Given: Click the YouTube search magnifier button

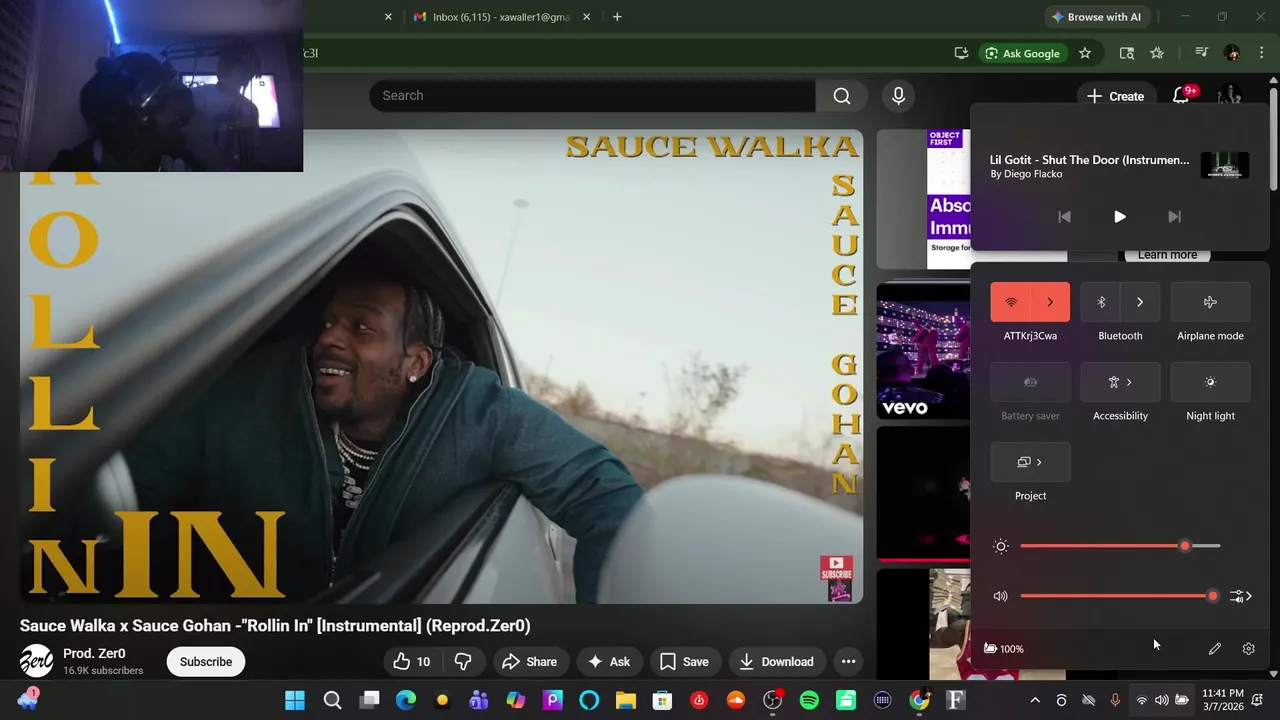Looking at the screenshot, I should [842, 96].
